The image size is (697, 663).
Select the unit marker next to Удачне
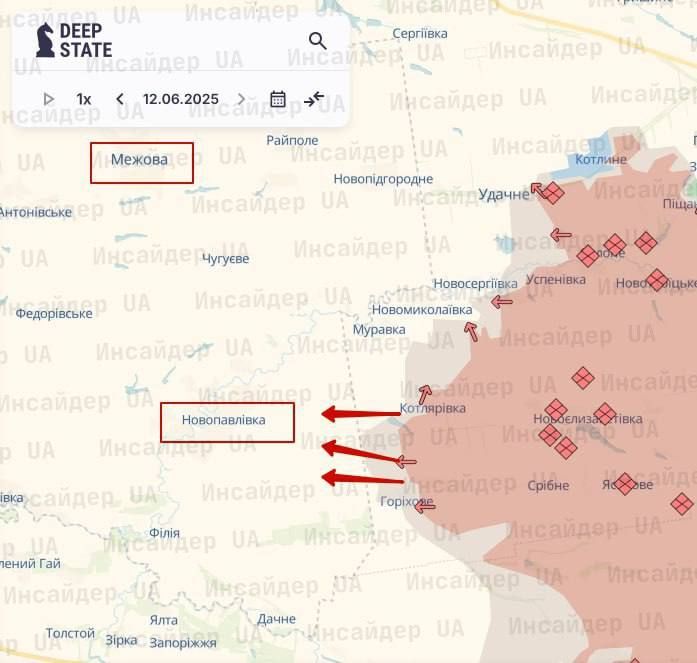pos(552,194)
